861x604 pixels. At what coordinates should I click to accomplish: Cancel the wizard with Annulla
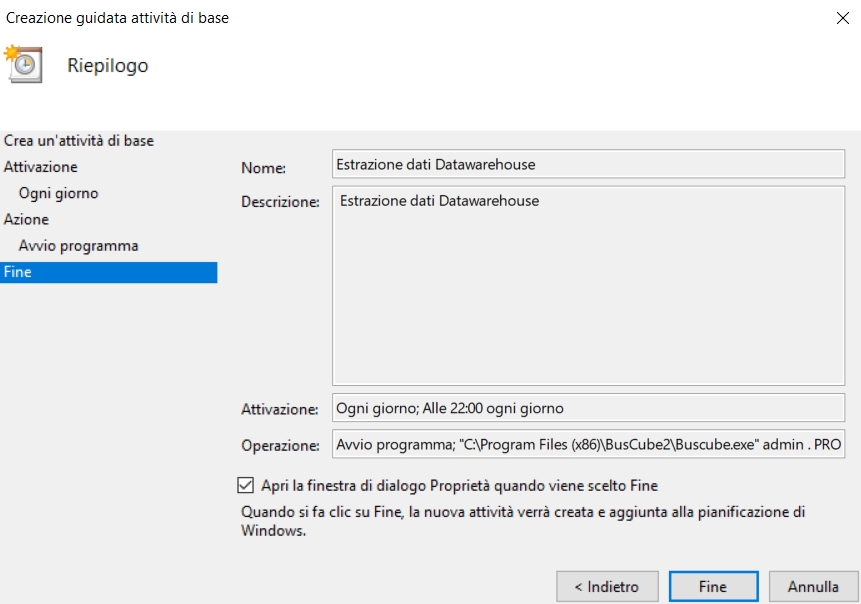tap(813, 586)
